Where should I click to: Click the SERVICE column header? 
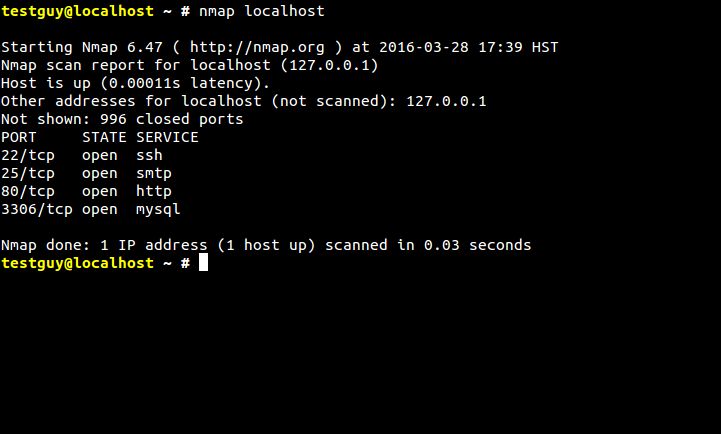167,137
